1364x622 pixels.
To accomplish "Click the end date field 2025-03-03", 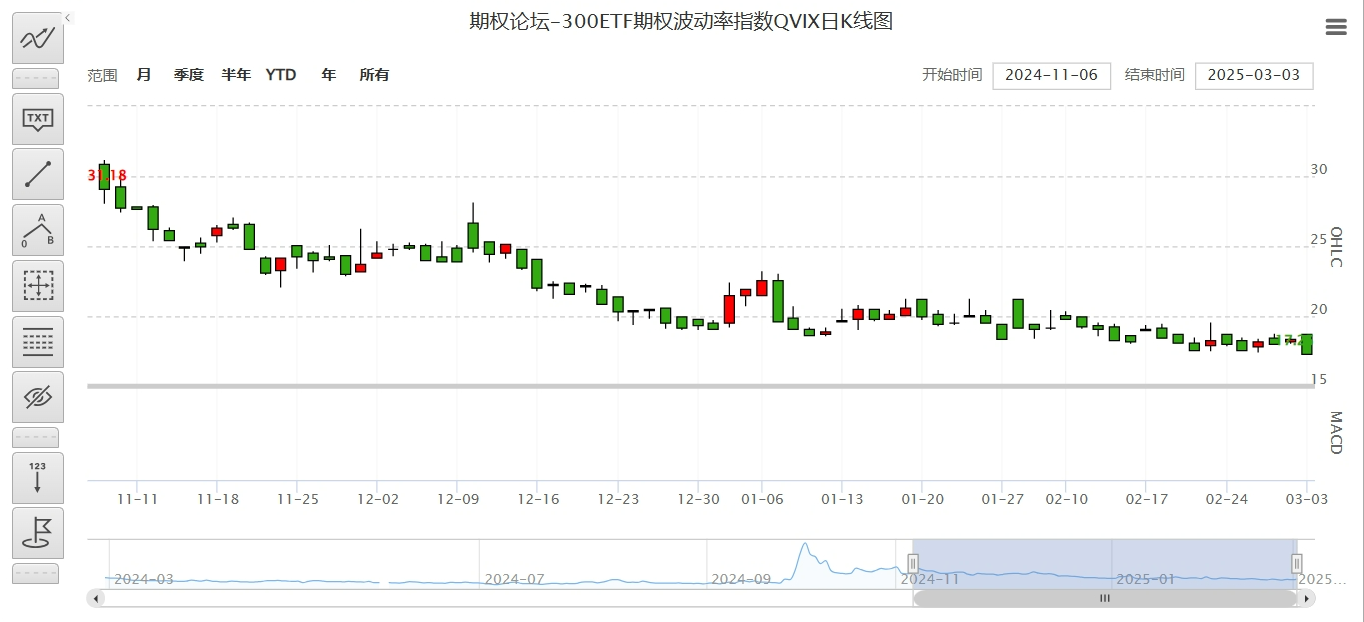I will pyautogui.click(x=1254, y=75).
